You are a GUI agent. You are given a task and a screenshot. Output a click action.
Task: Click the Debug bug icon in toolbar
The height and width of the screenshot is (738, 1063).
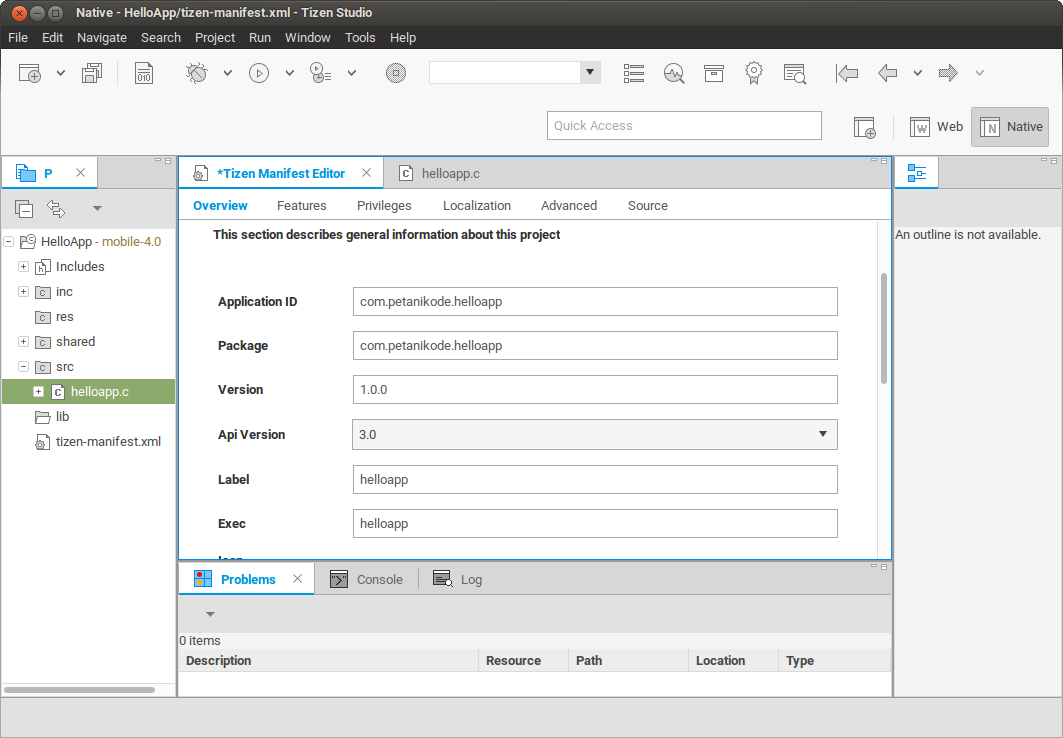[196, 73]
